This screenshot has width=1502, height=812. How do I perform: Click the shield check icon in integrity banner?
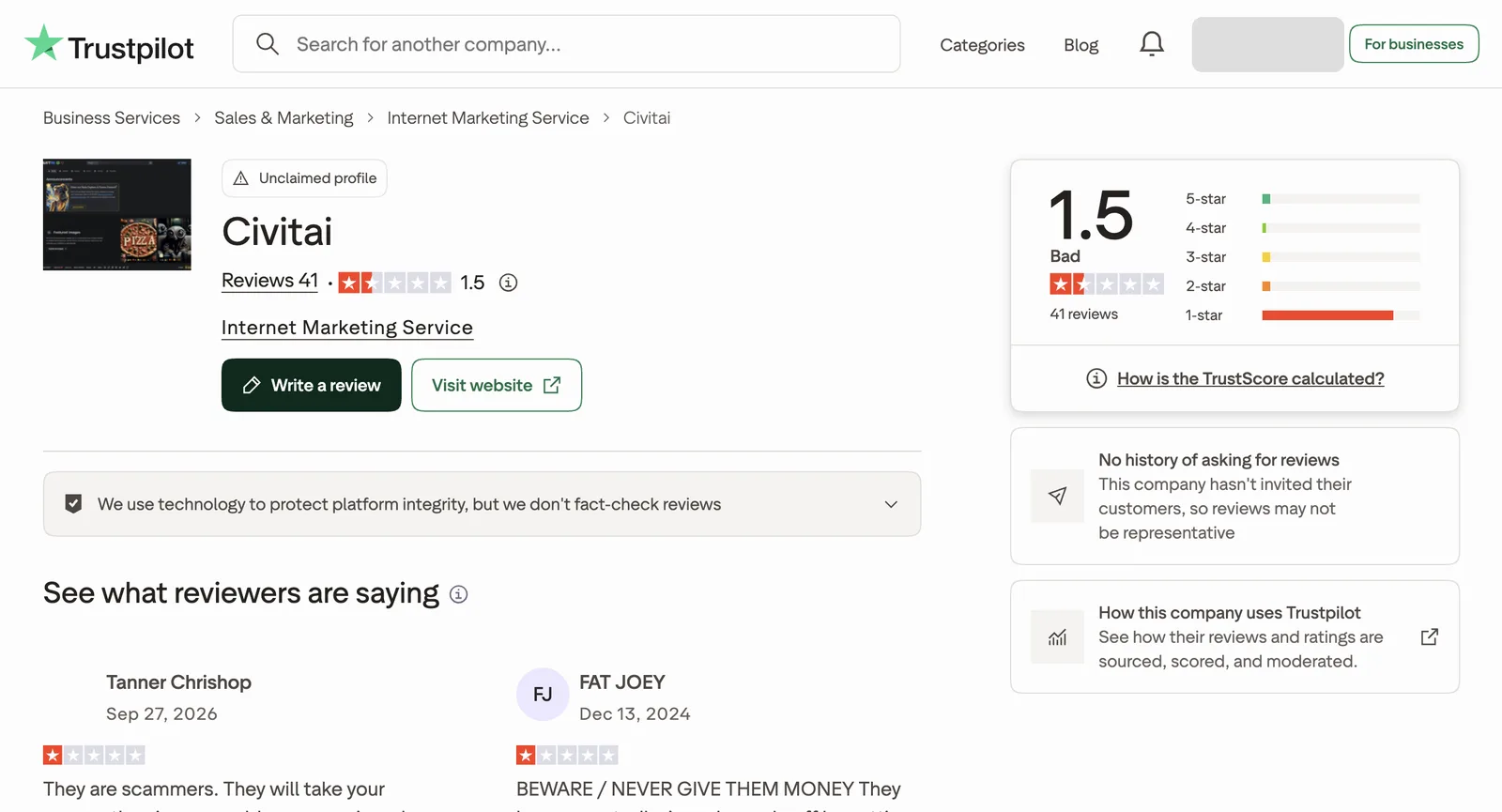pyautogui.click(x=73, y=504)
